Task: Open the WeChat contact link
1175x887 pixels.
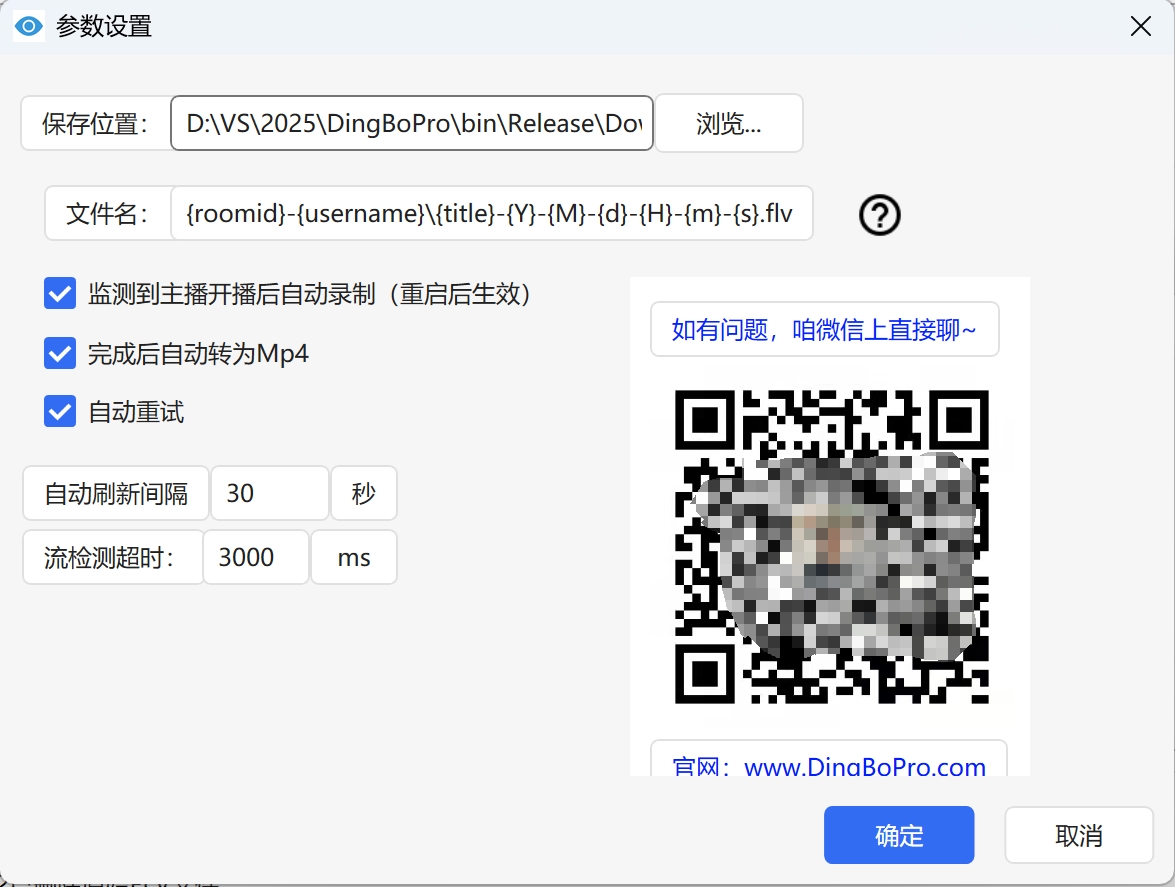Action: point(824,329)
